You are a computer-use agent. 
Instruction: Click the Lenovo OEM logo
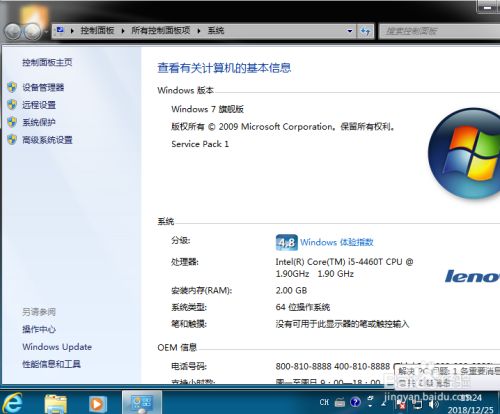[472, 276]
